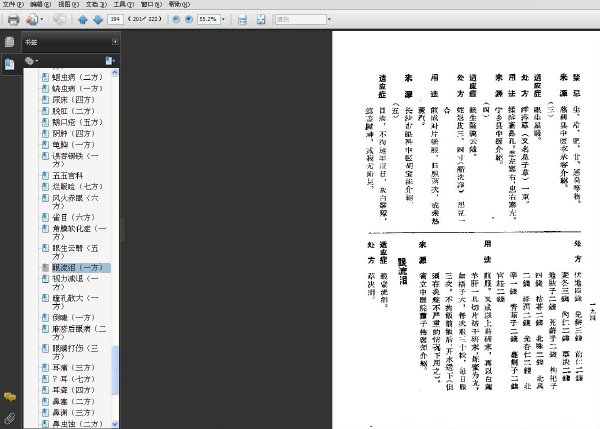Zoom out with the minus button
The height and width of the screenshot is (429, 600).
[176, 19]
